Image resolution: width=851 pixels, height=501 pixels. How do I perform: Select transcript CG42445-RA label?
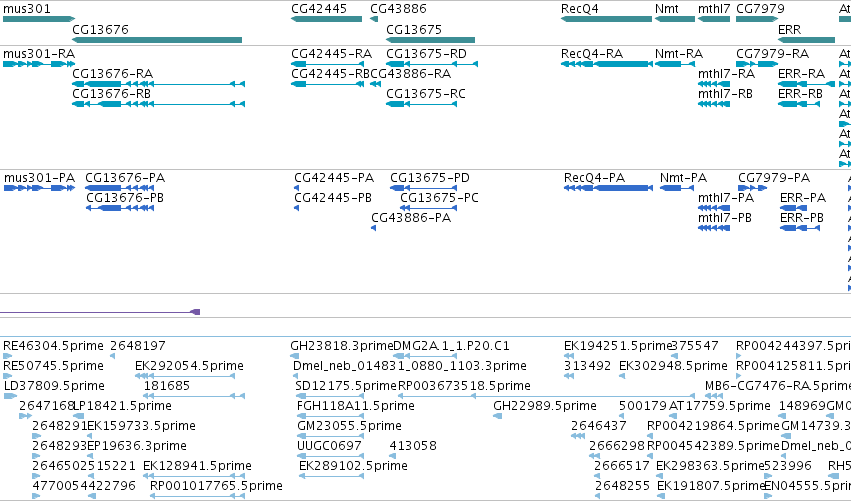click(x=332, y=54)
